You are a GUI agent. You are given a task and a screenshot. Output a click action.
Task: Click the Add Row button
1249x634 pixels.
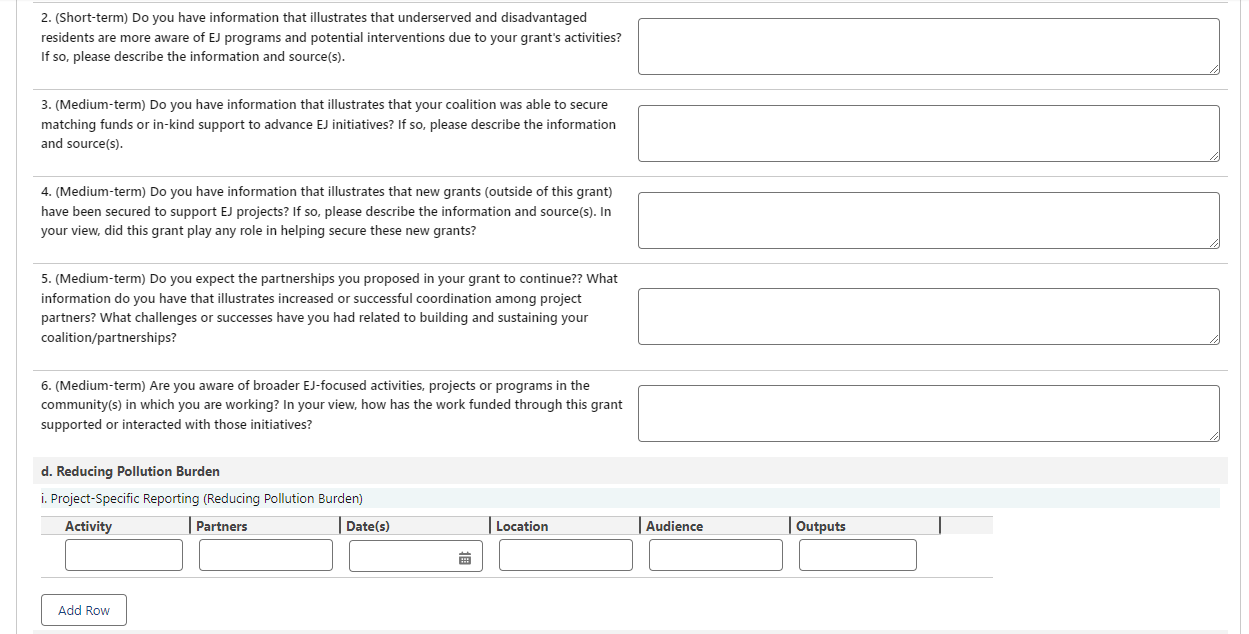click(x=84, y=610)
